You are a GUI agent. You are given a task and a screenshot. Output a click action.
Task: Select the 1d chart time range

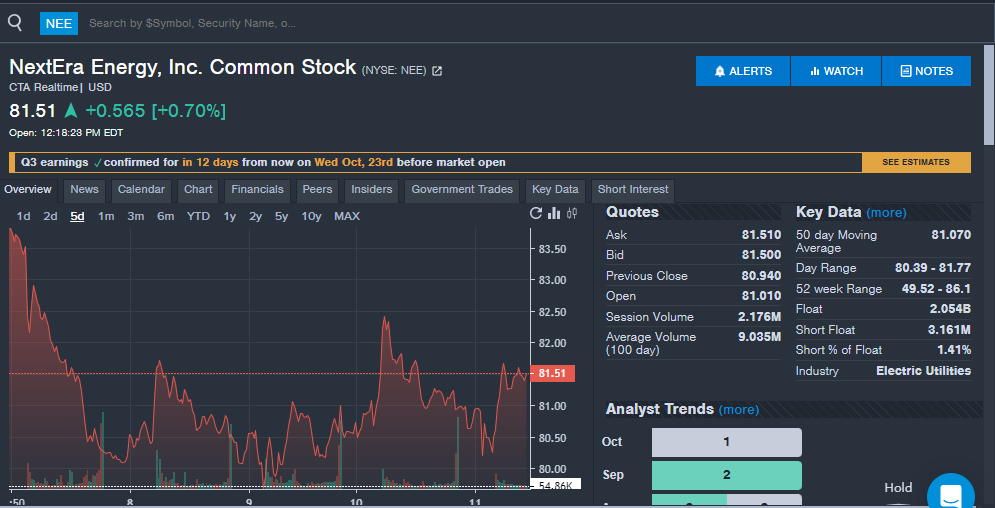click(24, 216)
